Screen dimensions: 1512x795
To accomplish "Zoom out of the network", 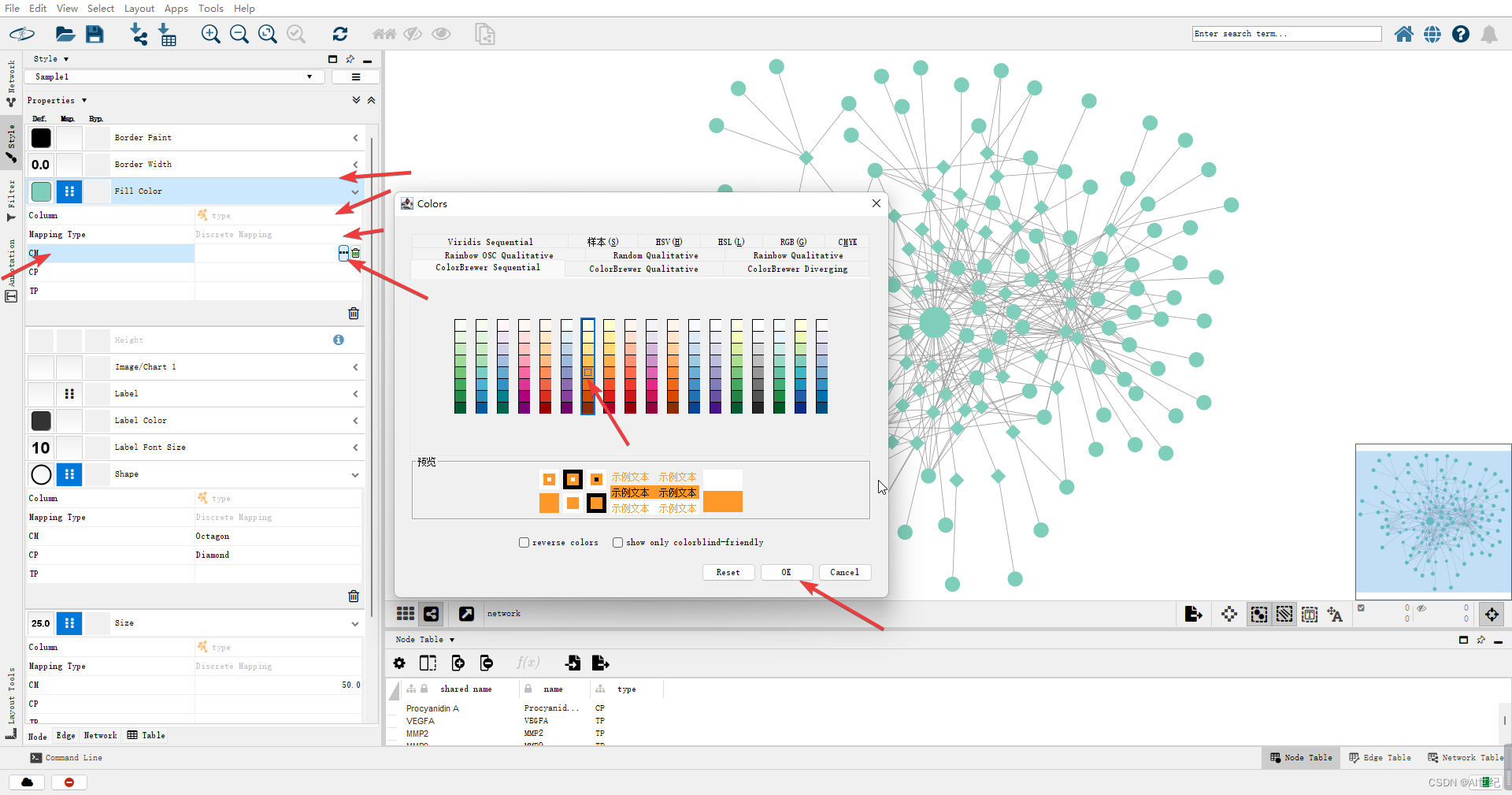I will pyautogui.click(x=239, y=34).
